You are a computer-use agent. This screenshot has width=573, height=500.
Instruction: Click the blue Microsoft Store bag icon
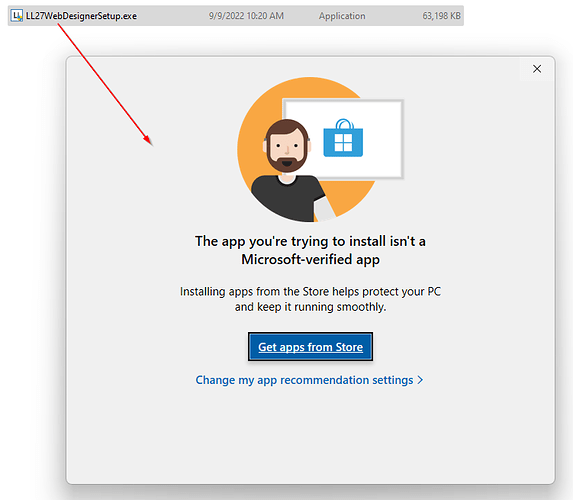[x=343, y=138]
